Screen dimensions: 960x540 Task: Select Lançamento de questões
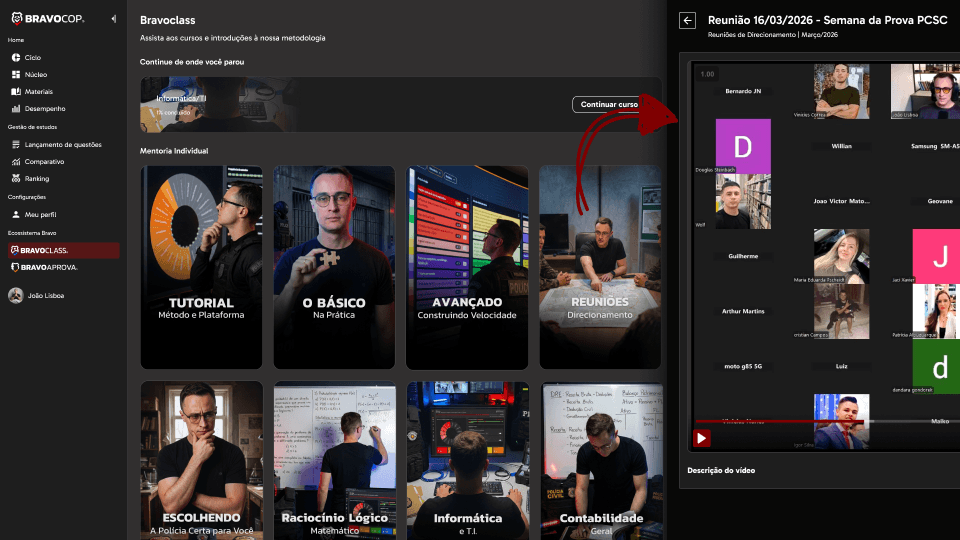63,145
